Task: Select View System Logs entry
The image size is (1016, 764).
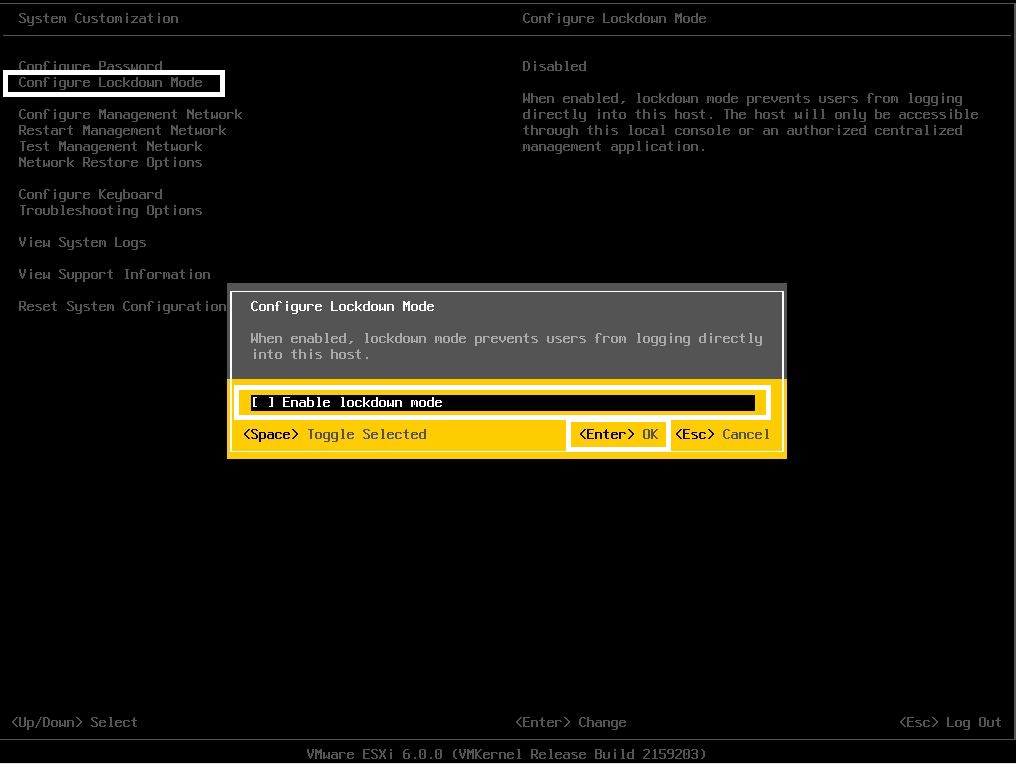Action: coord(82,243)
